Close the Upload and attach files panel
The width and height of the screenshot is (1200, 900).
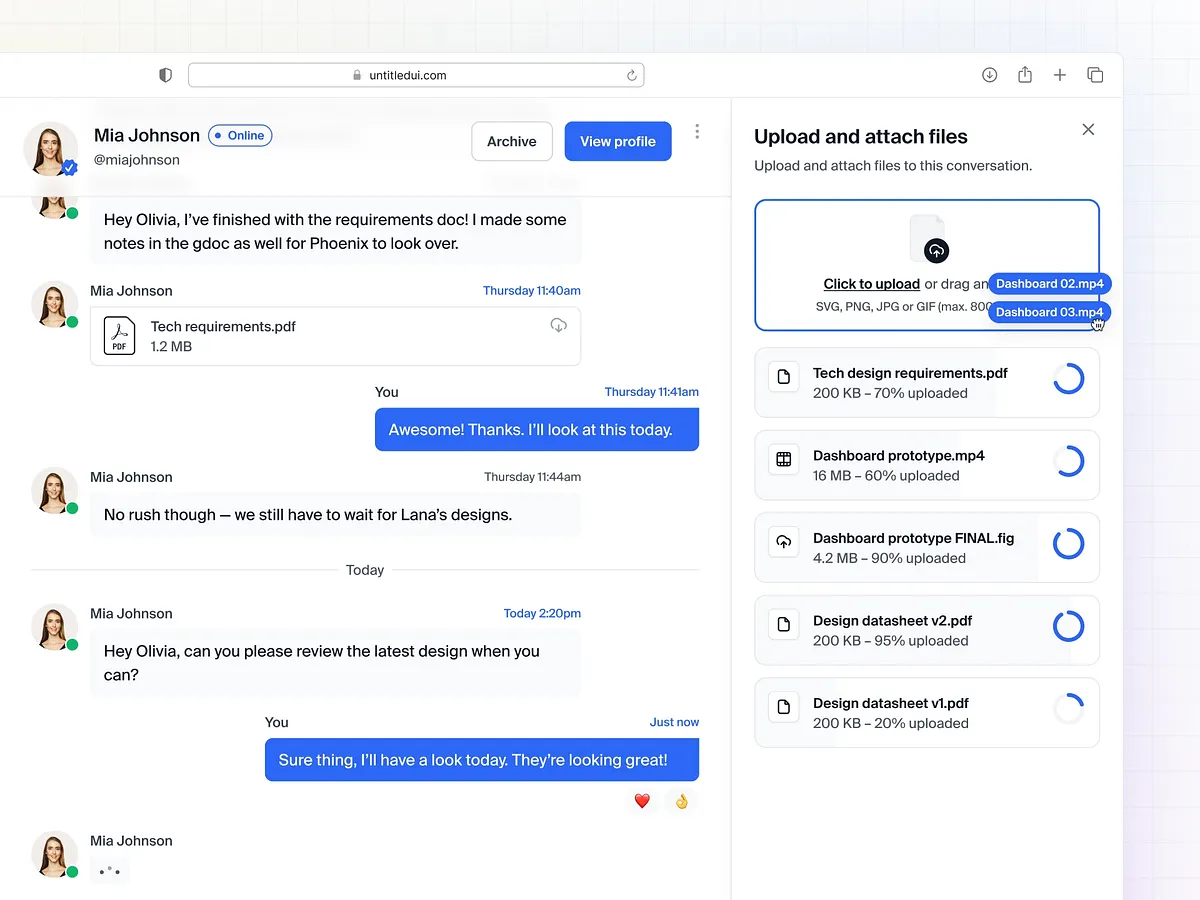1088,129
